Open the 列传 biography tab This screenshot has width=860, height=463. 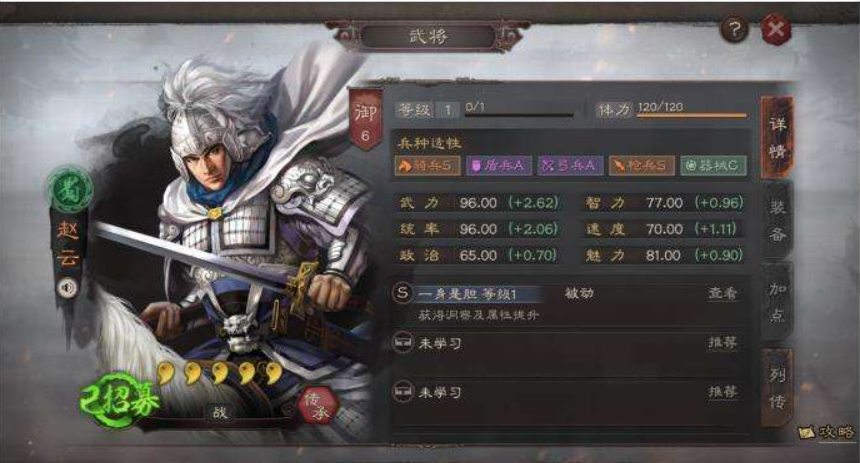pyautogui.click(x=778, y=388)
